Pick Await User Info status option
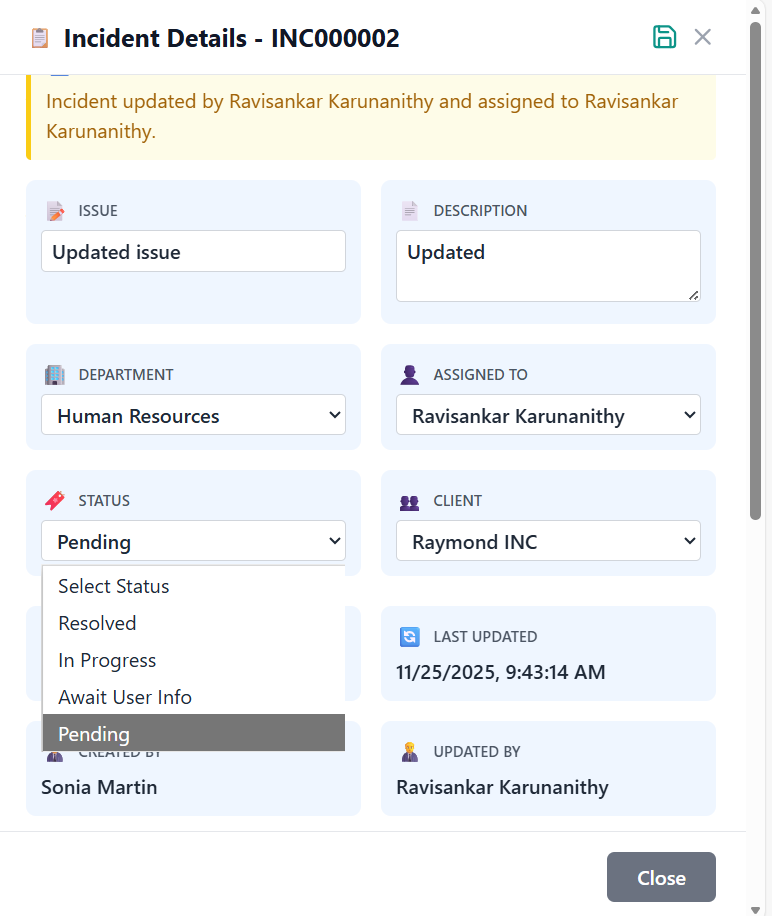The height and width of the screenshot is (916, 772). tap(125, 697)
